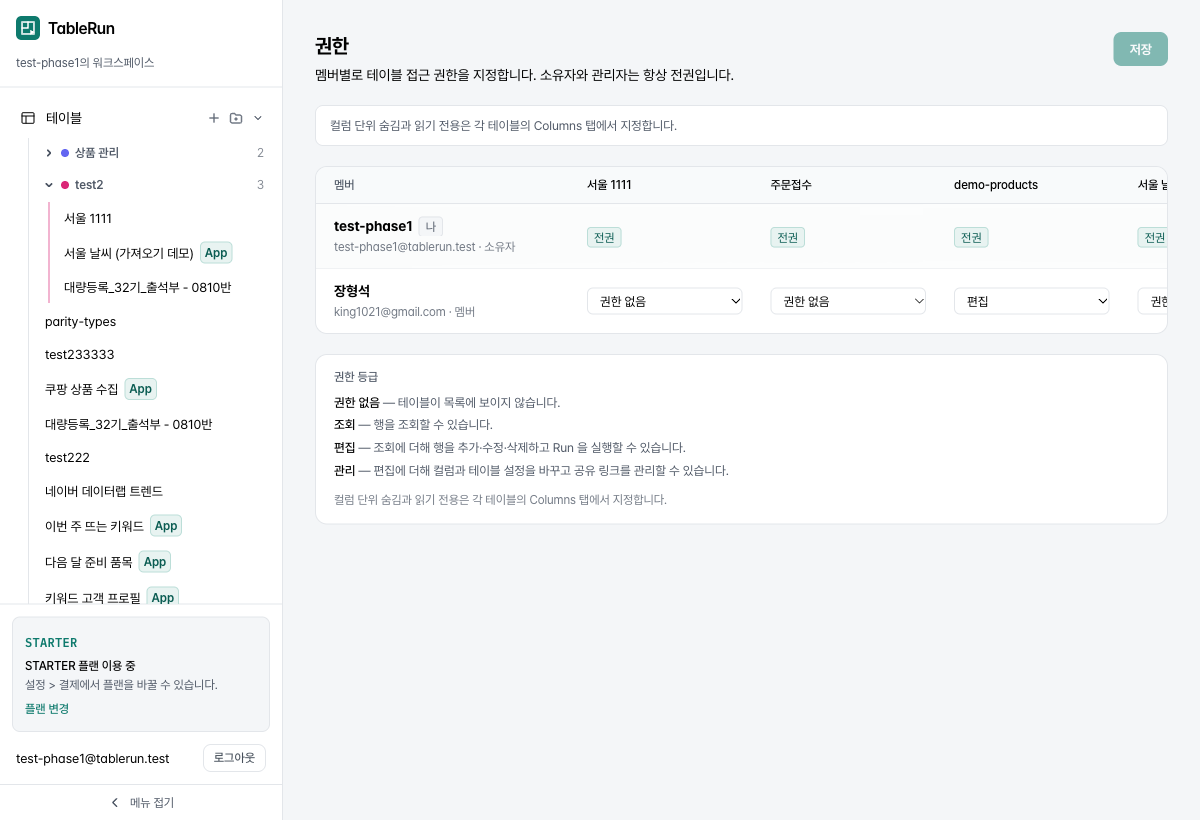This screenshot has height=820, width=1200.
Task: Open 다음 달 준비 품목 table
Action: [88, 562]
